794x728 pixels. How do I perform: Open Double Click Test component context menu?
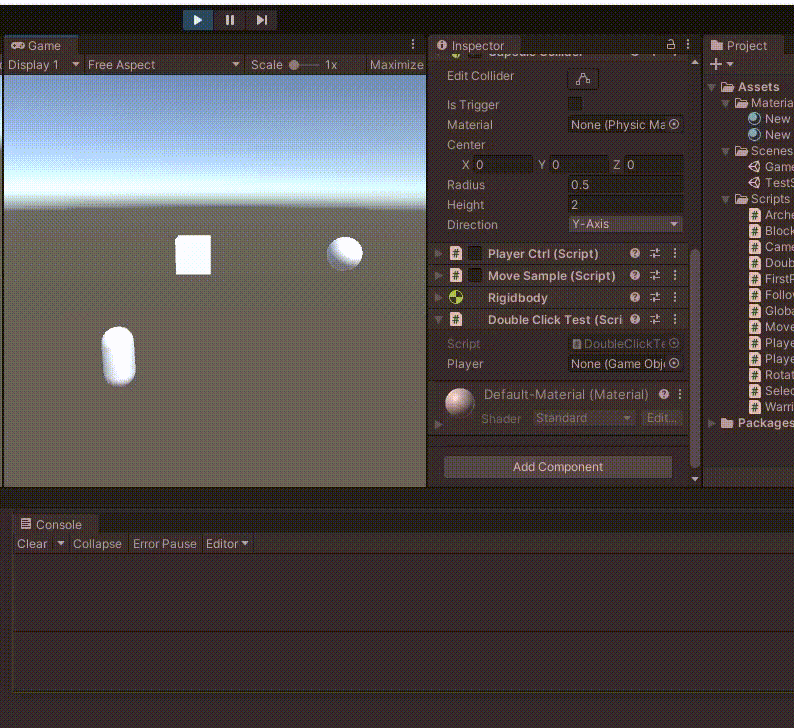pyautogui.click(x=675, y=319)
